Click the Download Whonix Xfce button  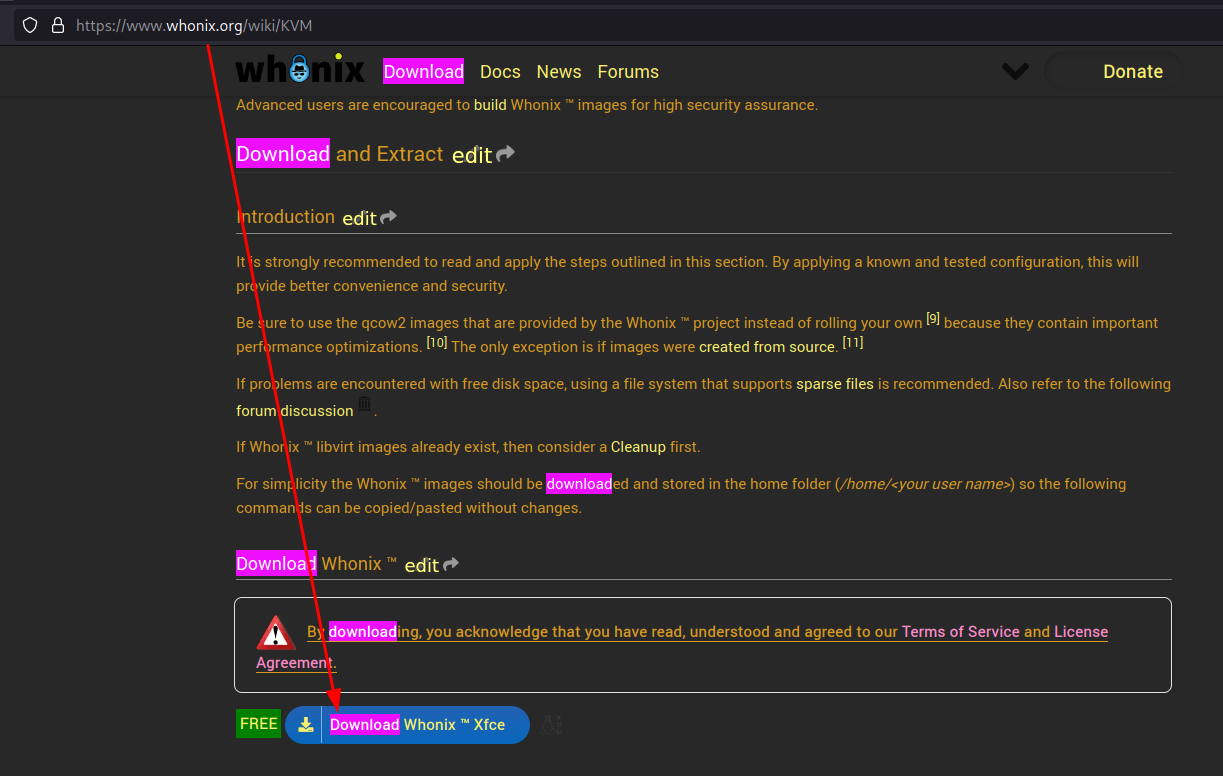click(407, 725)
